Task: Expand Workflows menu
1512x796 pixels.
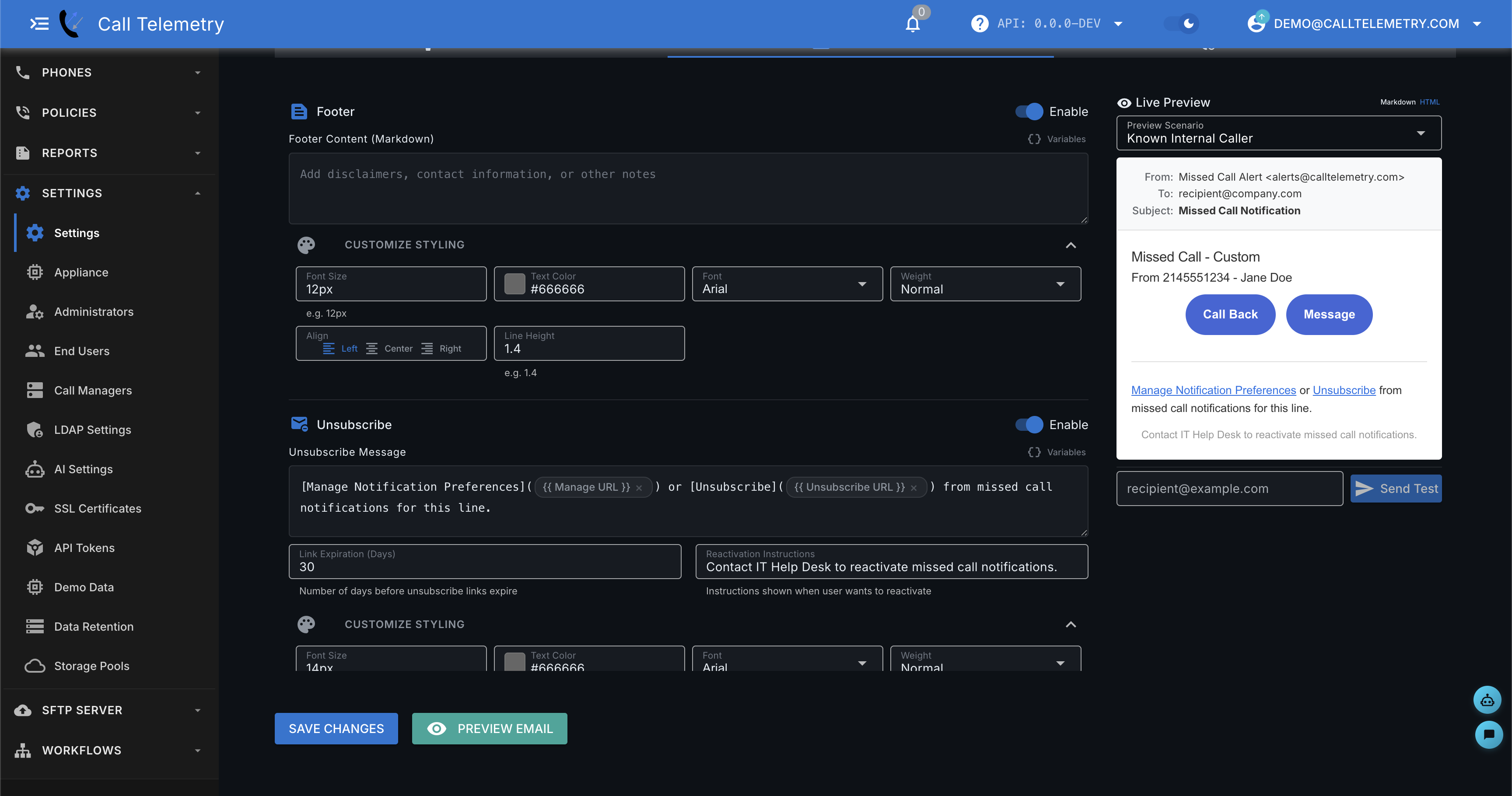Action: pyautogui.click(x=109, y=750)
